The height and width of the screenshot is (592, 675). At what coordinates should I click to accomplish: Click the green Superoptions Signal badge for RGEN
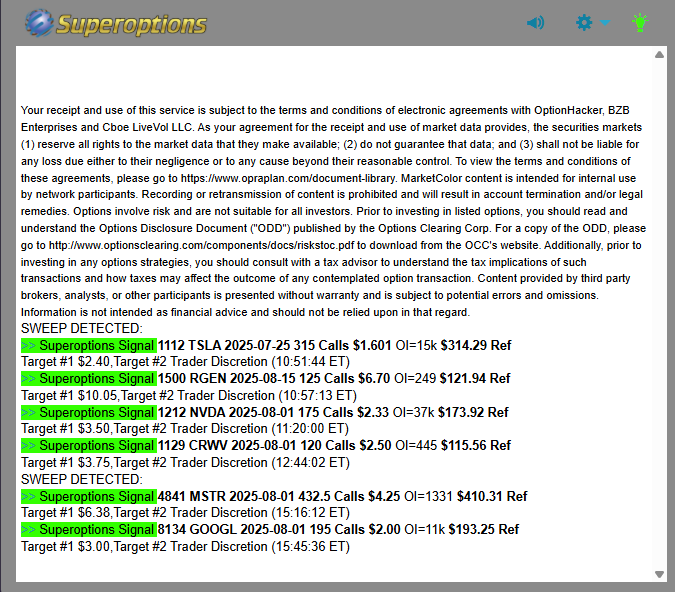click(88, 379)
